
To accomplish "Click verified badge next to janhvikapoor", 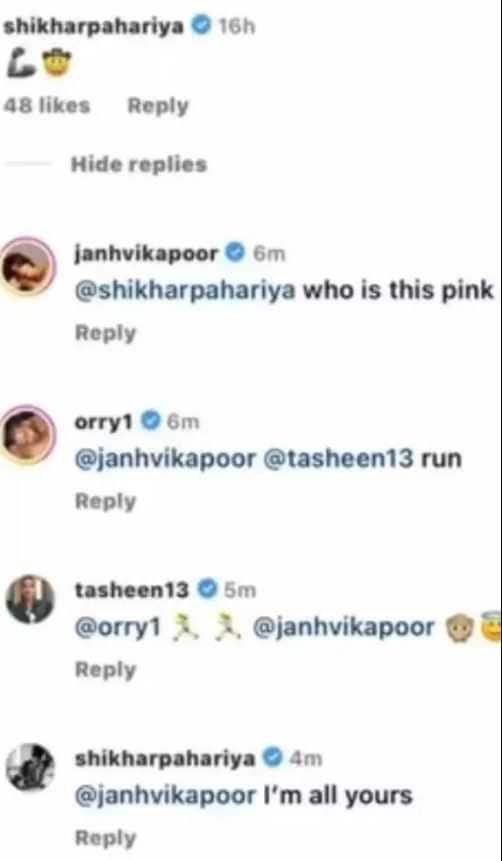I will [x=235, y=253].
